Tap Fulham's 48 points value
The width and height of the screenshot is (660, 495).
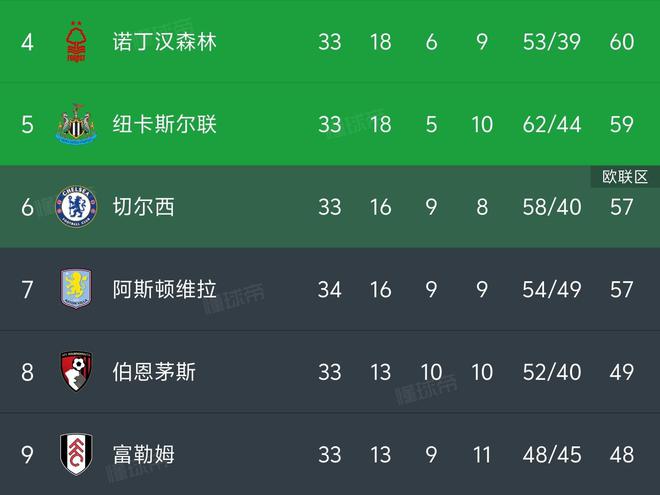(621, 454)
